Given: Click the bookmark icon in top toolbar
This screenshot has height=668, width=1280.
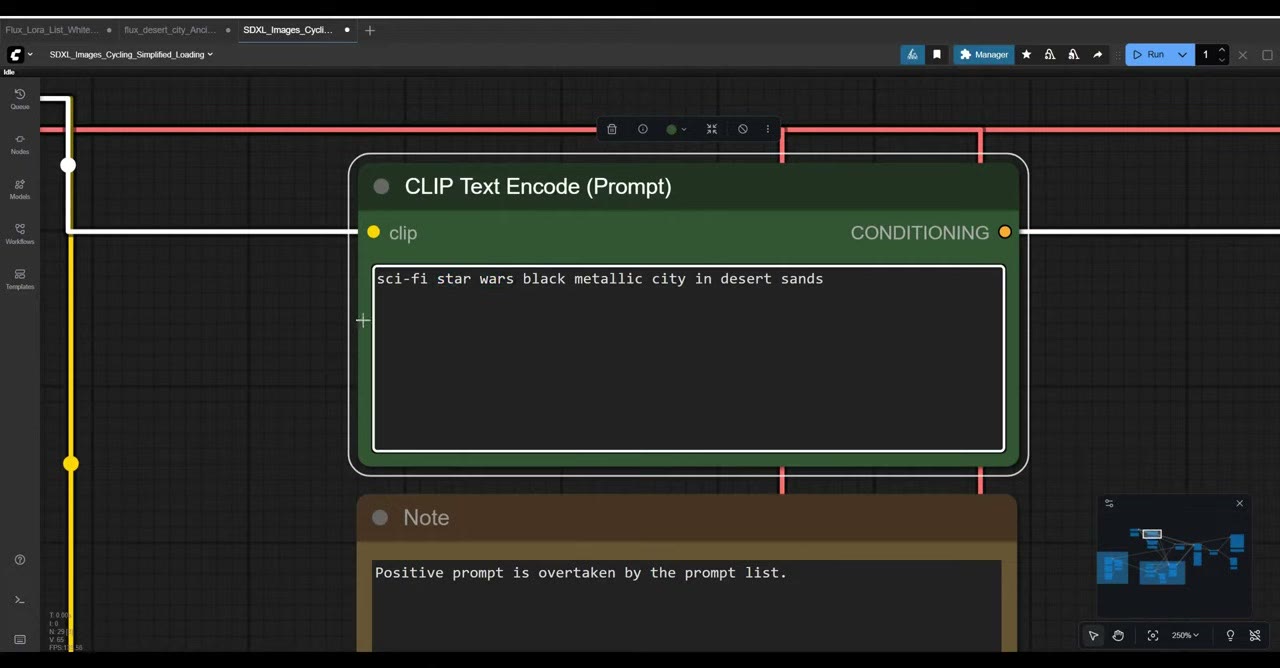Looking at the screenshot, I should [x=937, y=55].
